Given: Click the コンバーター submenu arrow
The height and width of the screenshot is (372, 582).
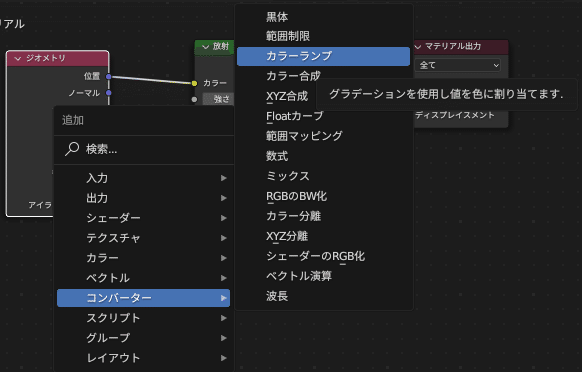Looking at the screenshot, I should [x=223, y=298].
